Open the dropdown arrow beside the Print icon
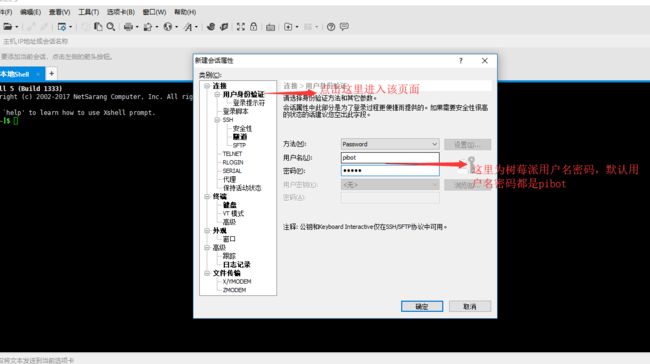Screen dimensions: 650x364 (137, 27)
